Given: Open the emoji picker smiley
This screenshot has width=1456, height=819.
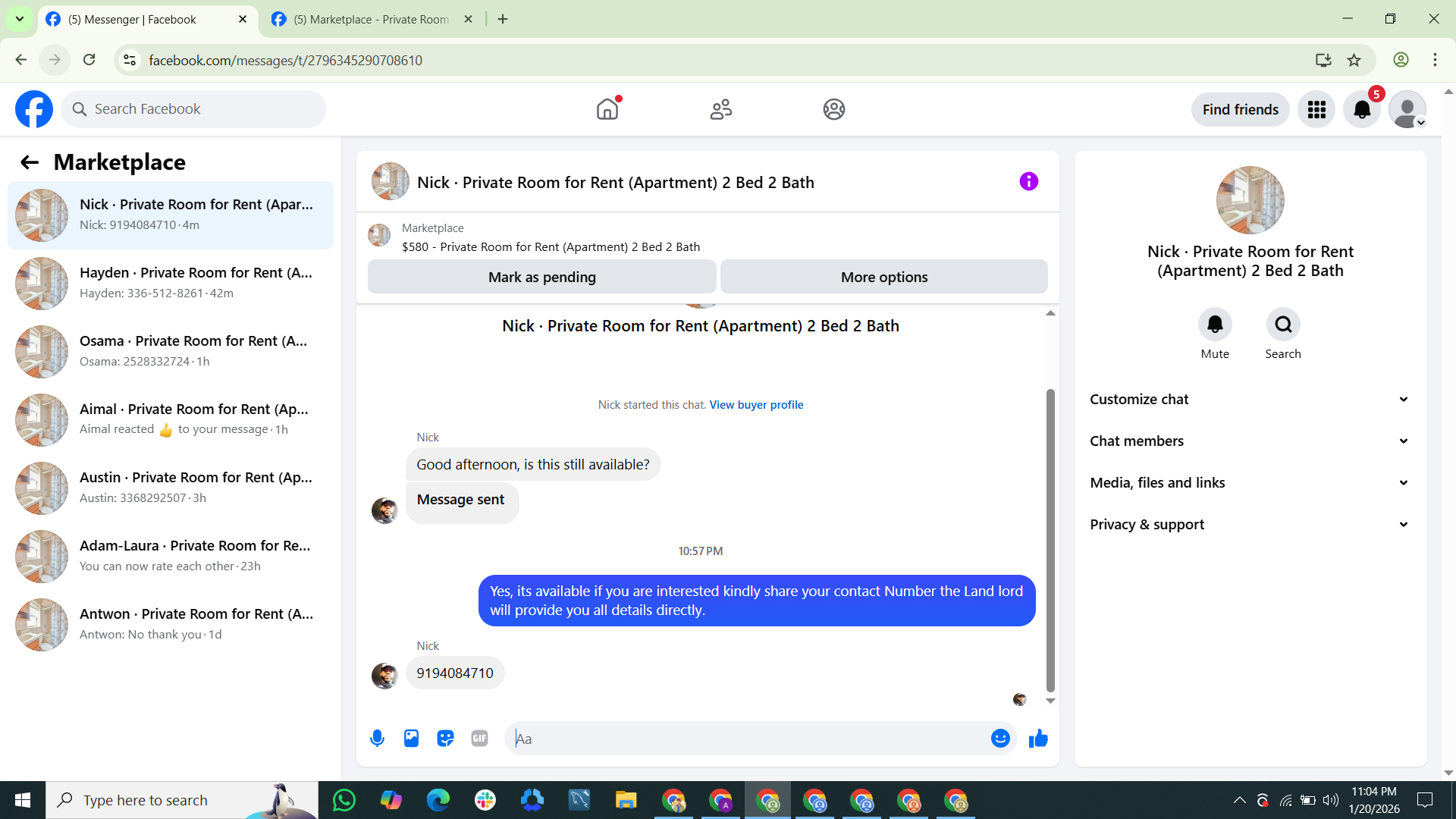Looking at the screenshot, I should click(x=1000, y=738).
